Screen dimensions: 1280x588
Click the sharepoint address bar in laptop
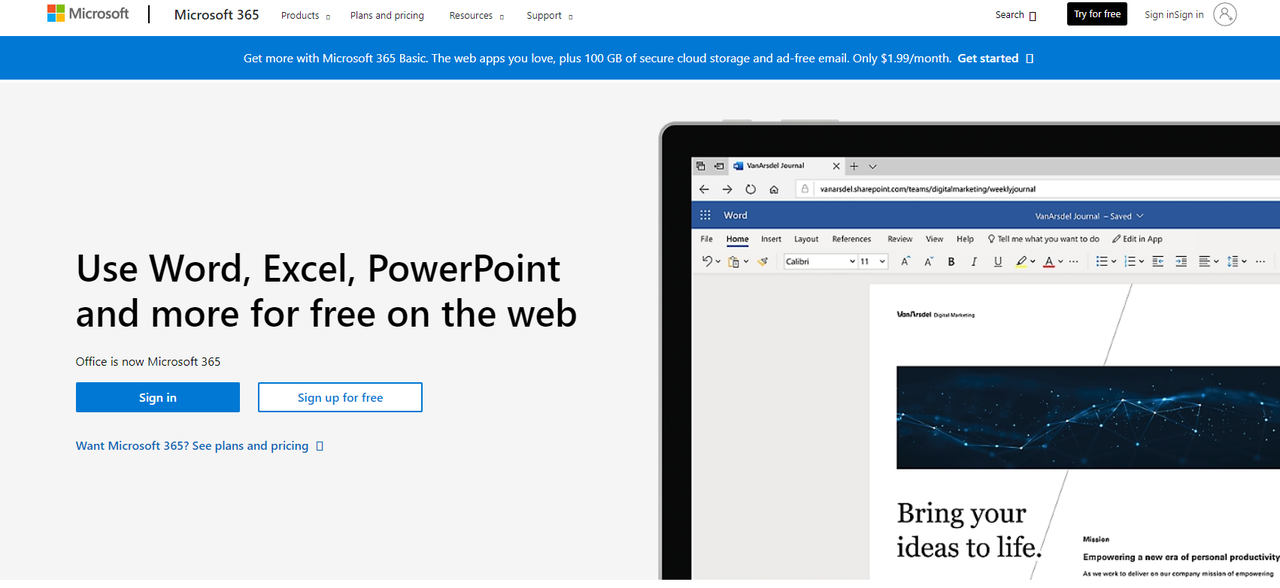pos(1037,189)
